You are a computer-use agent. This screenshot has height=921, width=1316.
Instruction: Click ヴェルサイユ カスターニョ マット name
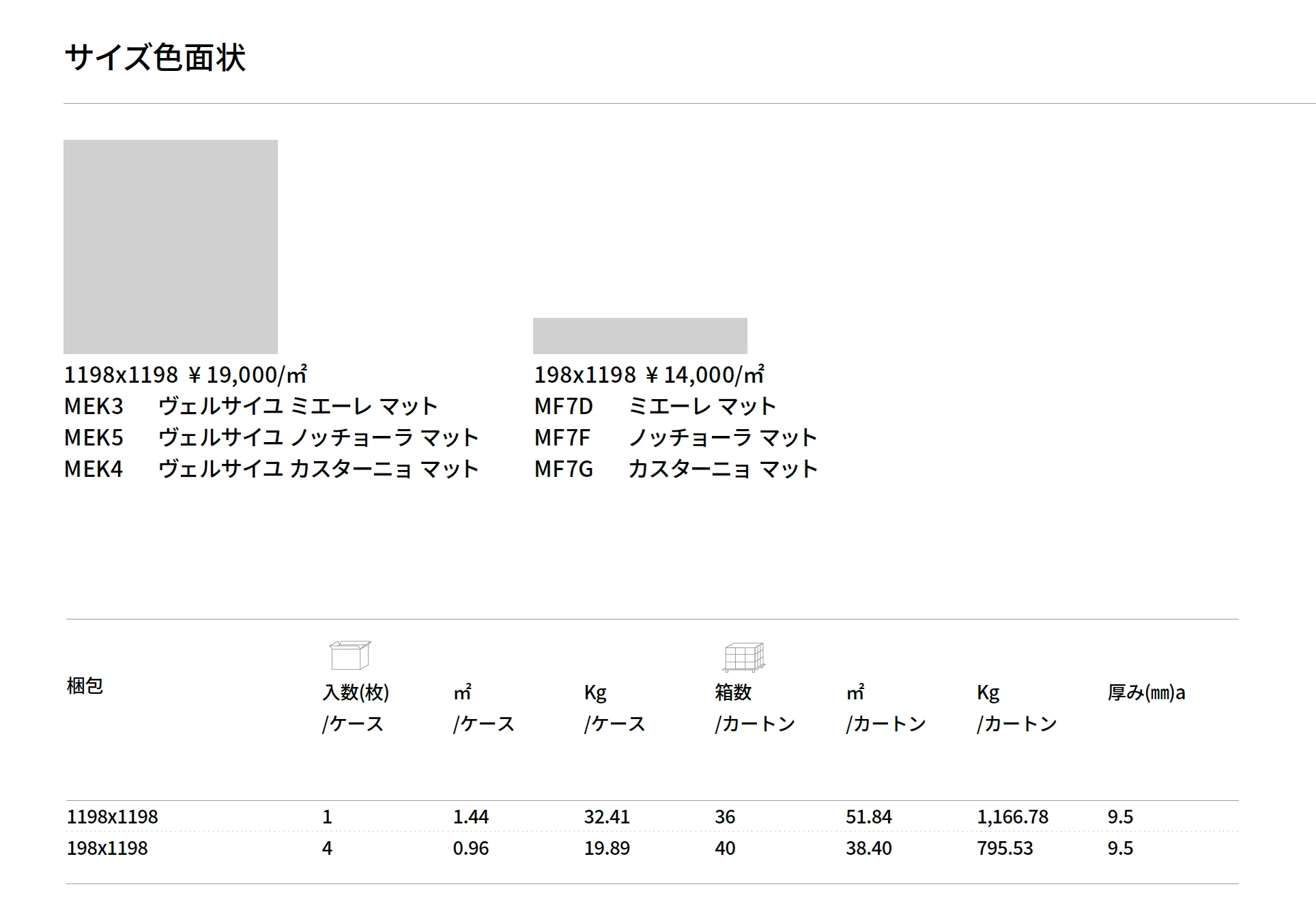pyautogui.click(x=318, y=469)
